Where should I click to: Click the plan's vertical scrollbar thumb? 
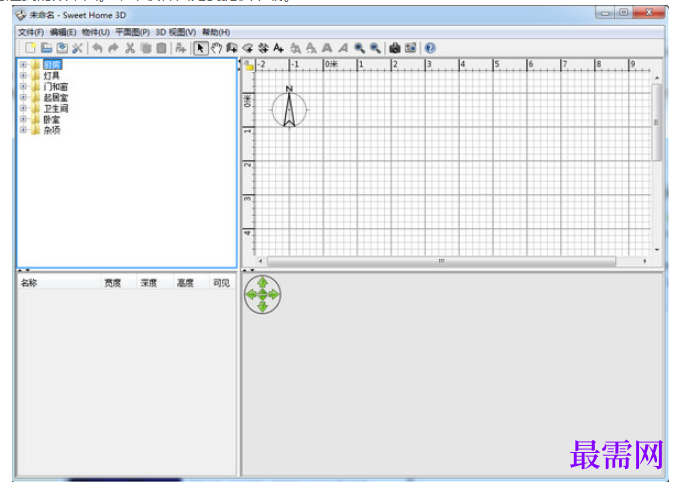click(656, 122)
